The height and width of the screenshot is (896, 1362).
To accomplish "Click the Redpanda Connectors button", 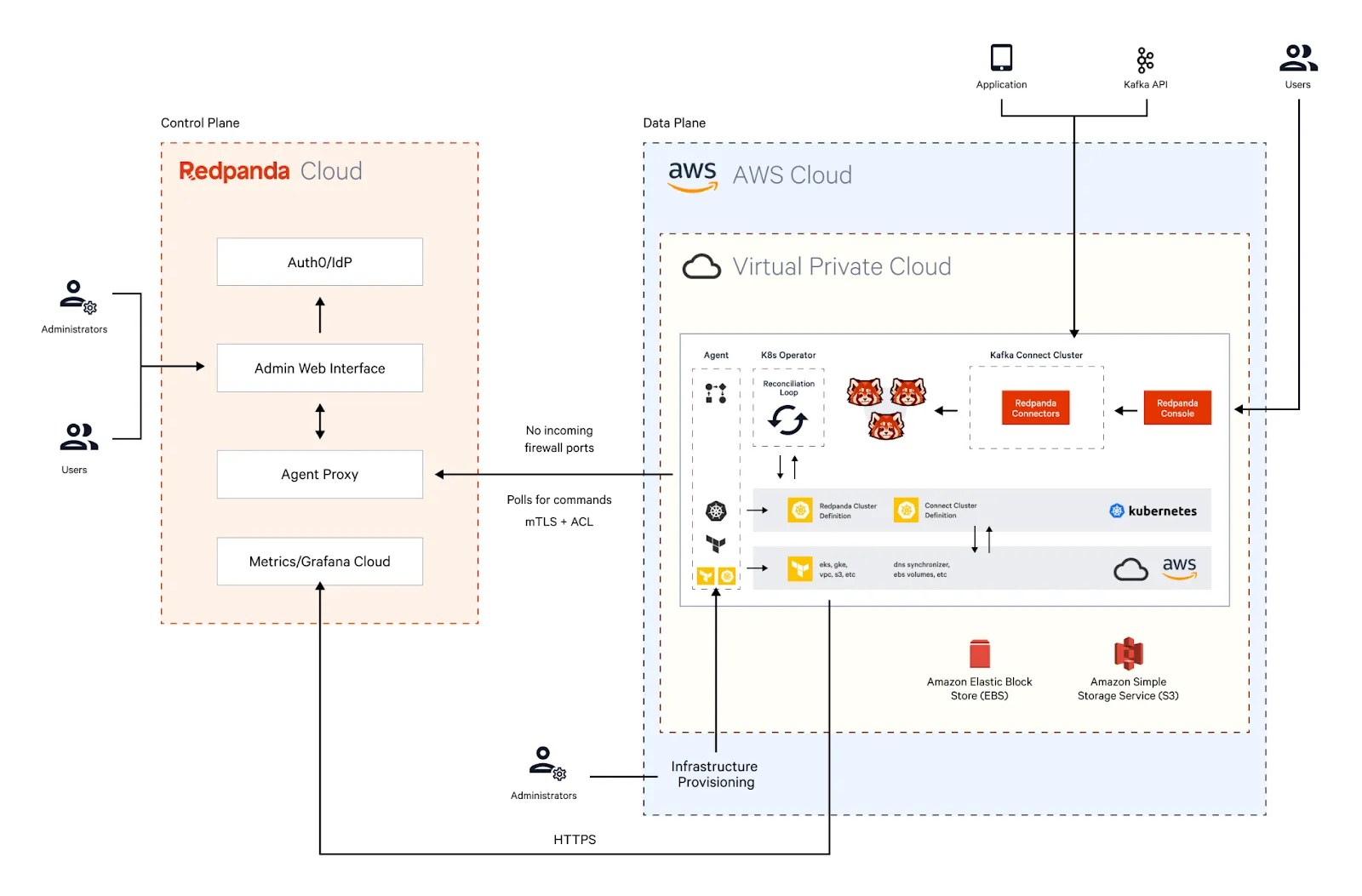I will [x=1035, y=408].
